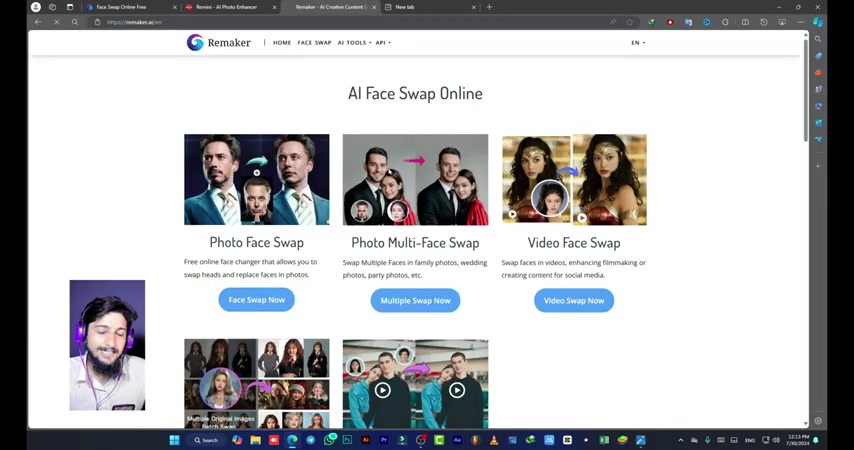The height and width of the screenshot is (450, 854).
Task: Launch Illustrator from taskbar
Action: click(365, 440)
